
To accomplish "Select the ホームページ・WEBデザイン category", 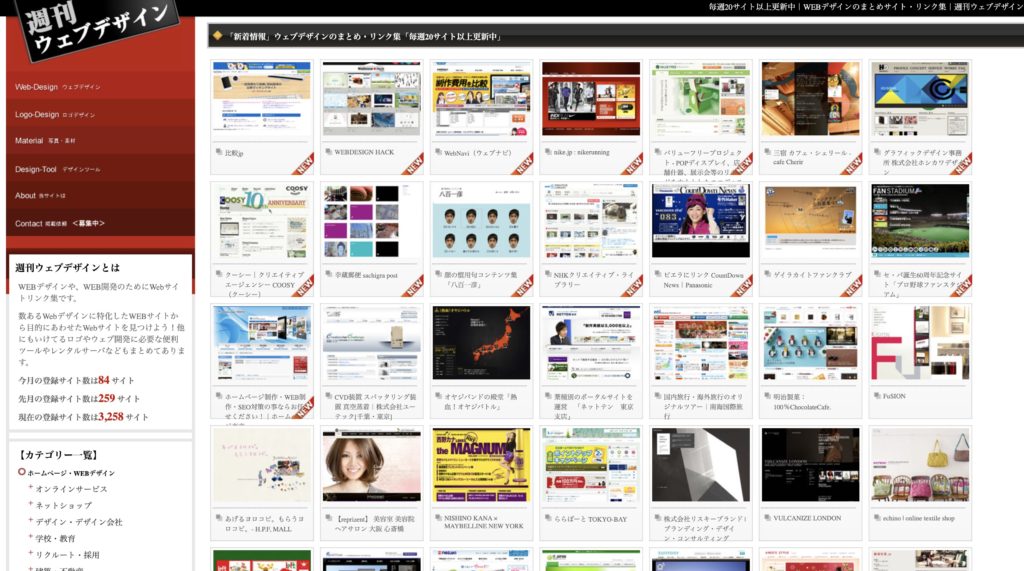I will pos(71,472).
